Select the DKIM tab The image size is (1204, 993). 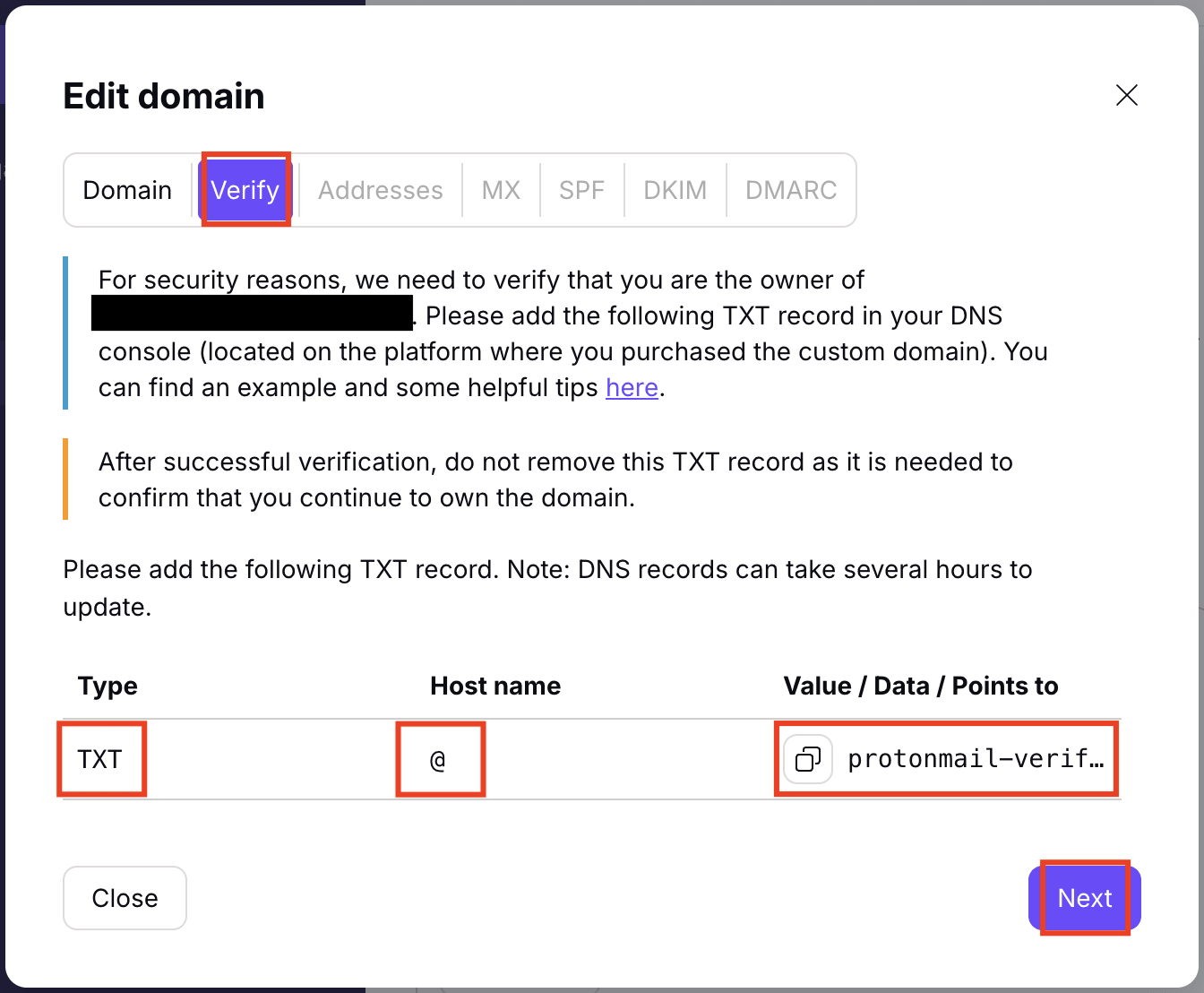[675, 189]
